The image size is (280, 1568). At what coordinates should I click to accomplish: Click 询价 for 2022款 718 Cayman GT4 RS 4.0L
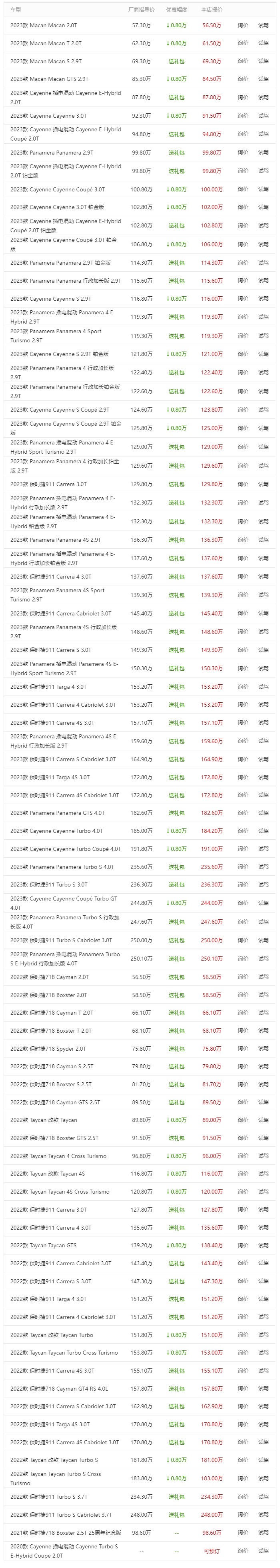pyautogui.click(x=243, y=1389)
